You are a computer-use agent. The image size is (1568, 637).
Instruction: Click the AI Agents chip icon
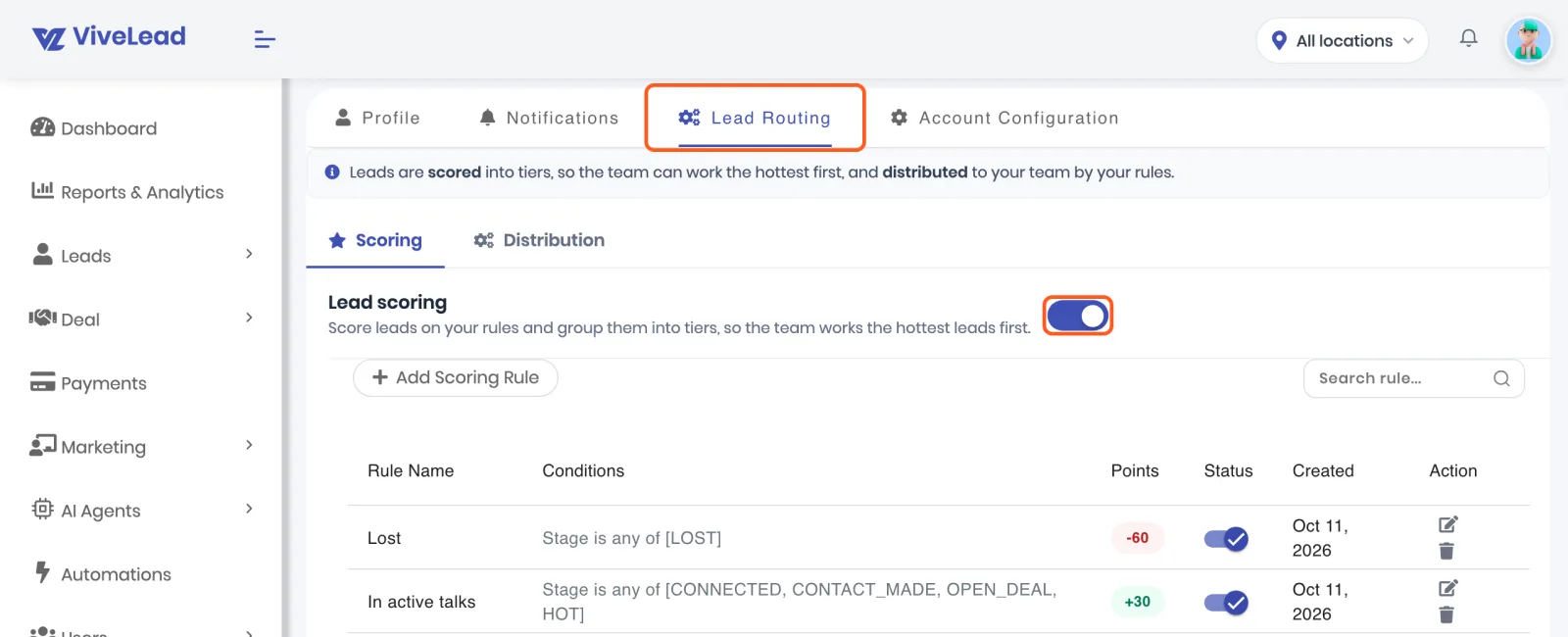[43, 509]
